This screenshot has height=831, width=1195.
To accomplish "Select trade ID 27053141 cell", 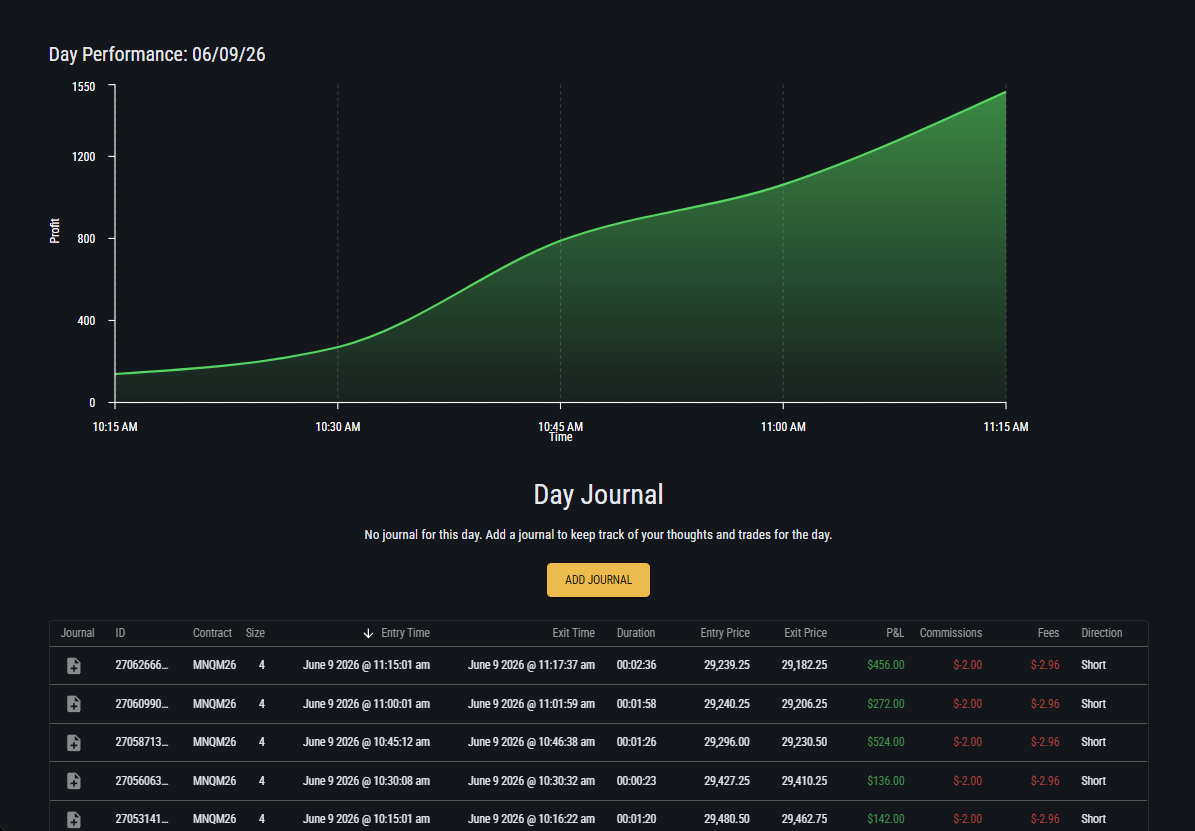I will [x=142, y=819].
